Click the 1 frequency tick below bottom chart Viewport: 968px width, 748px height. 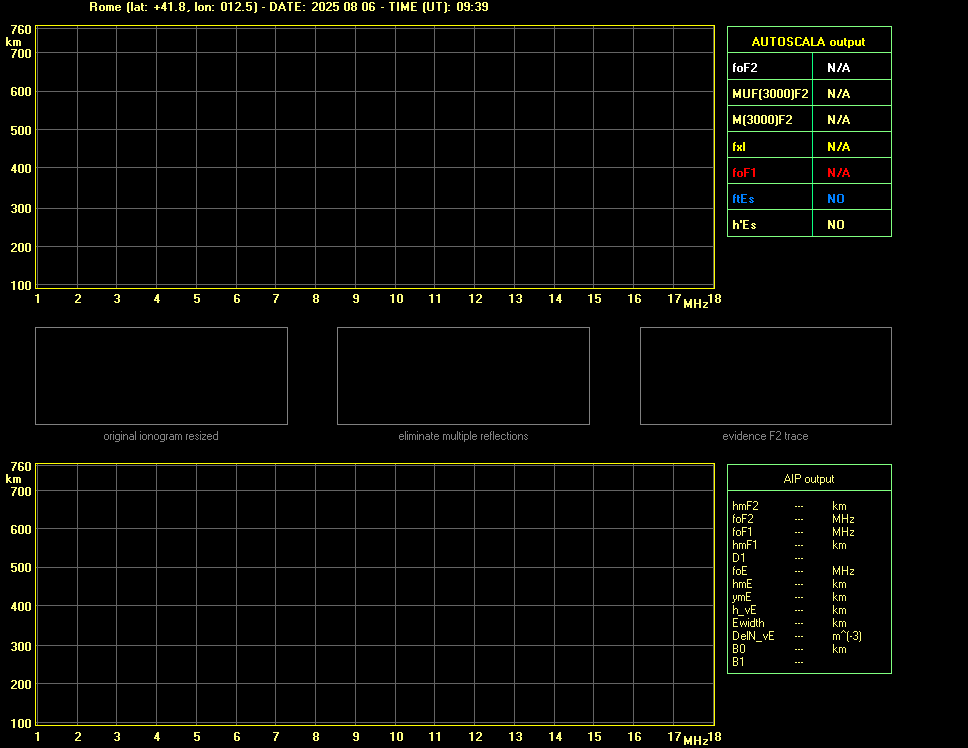click(38, 737)
